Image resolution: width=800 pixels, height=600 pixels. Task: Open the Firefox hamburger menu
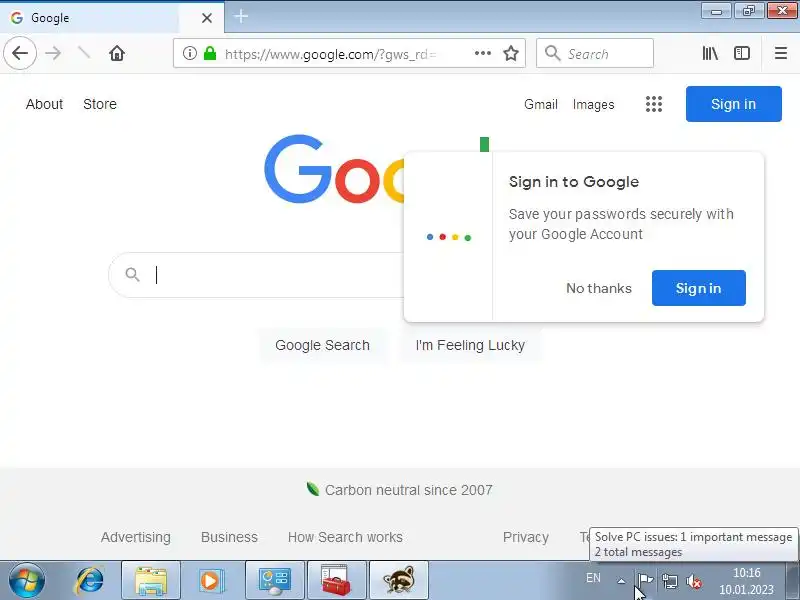pyautogui.click(x=781, y=53)
